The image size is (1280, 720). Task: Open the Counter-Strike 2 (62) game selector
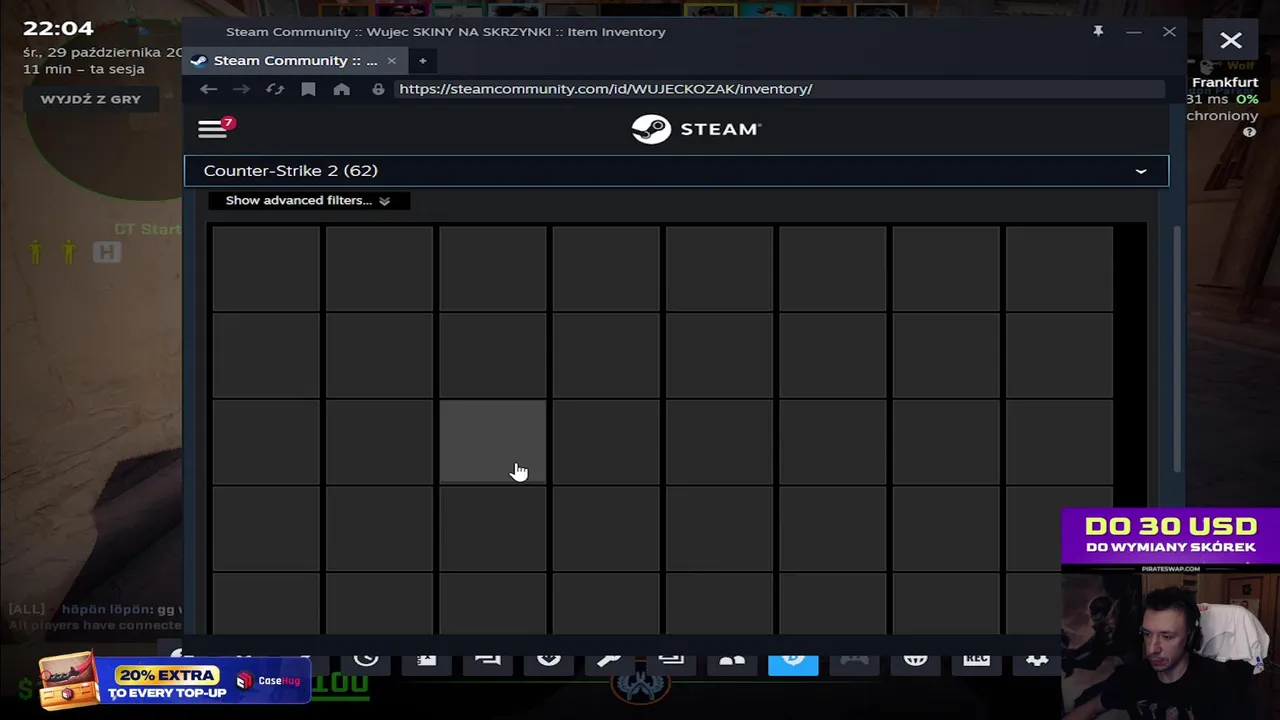point(676,171)
